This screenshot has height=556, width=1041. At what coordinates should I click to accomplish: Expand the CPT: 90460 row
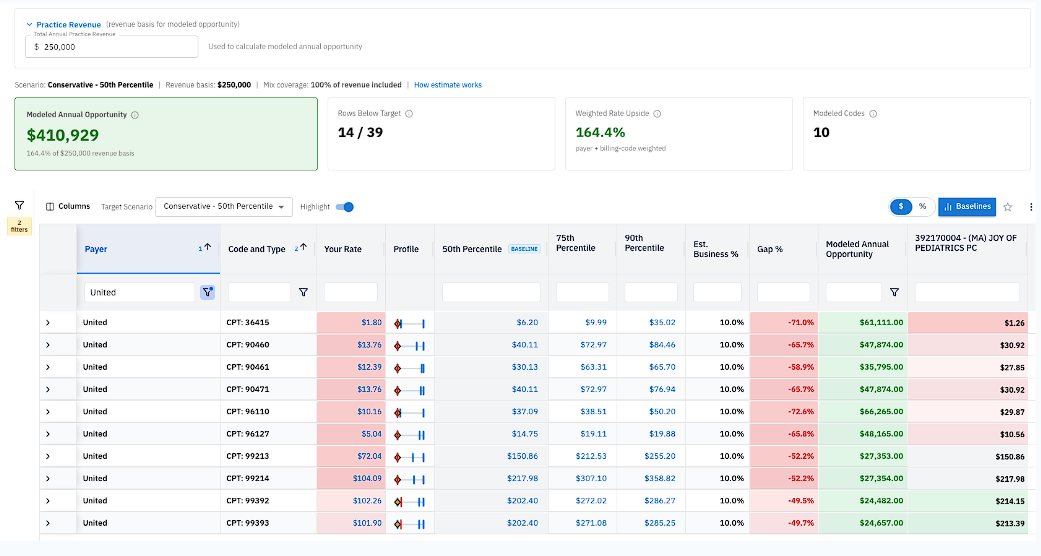point(48,345)
